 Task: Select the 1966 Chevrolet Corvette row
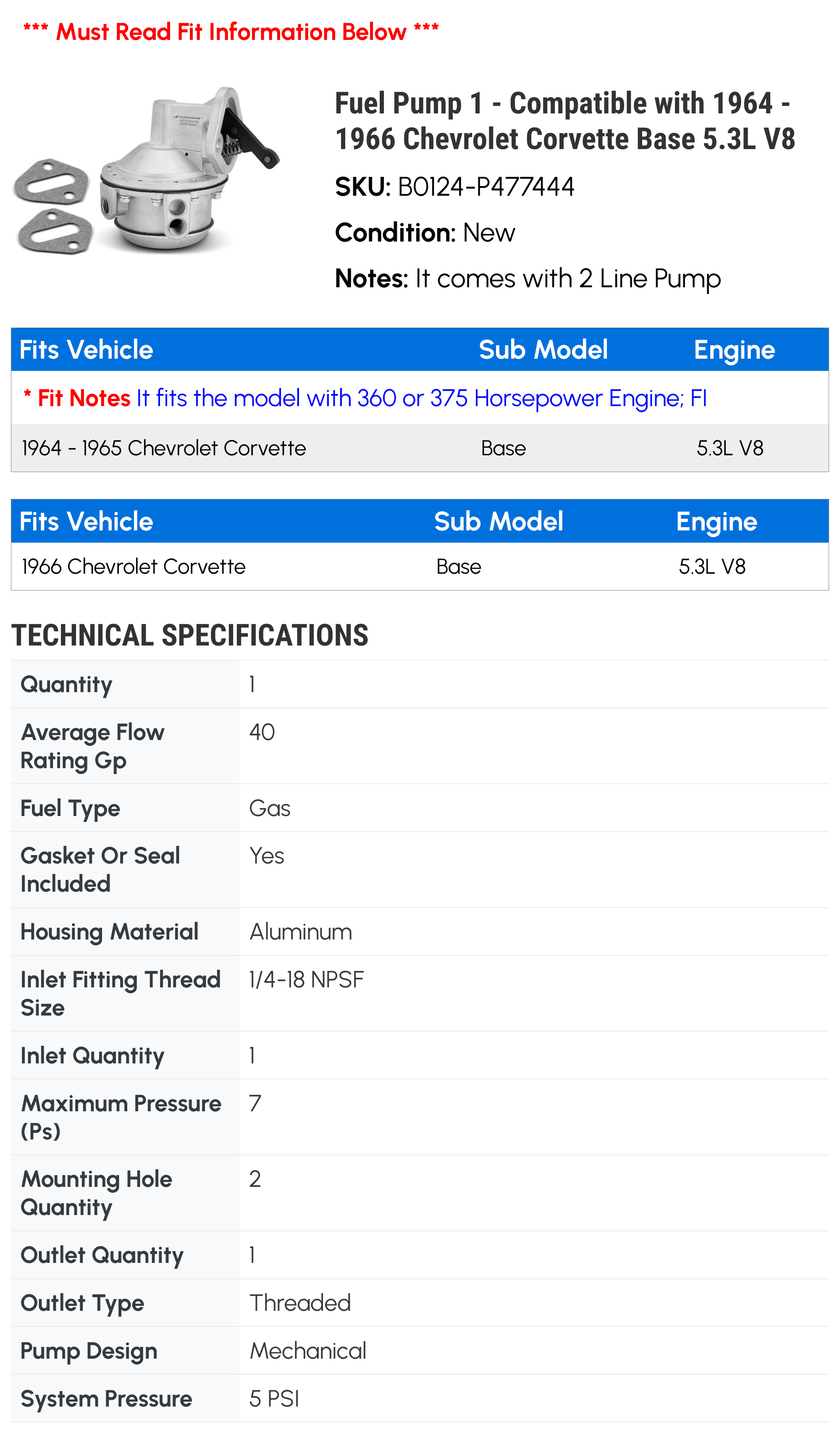point(420,567)
